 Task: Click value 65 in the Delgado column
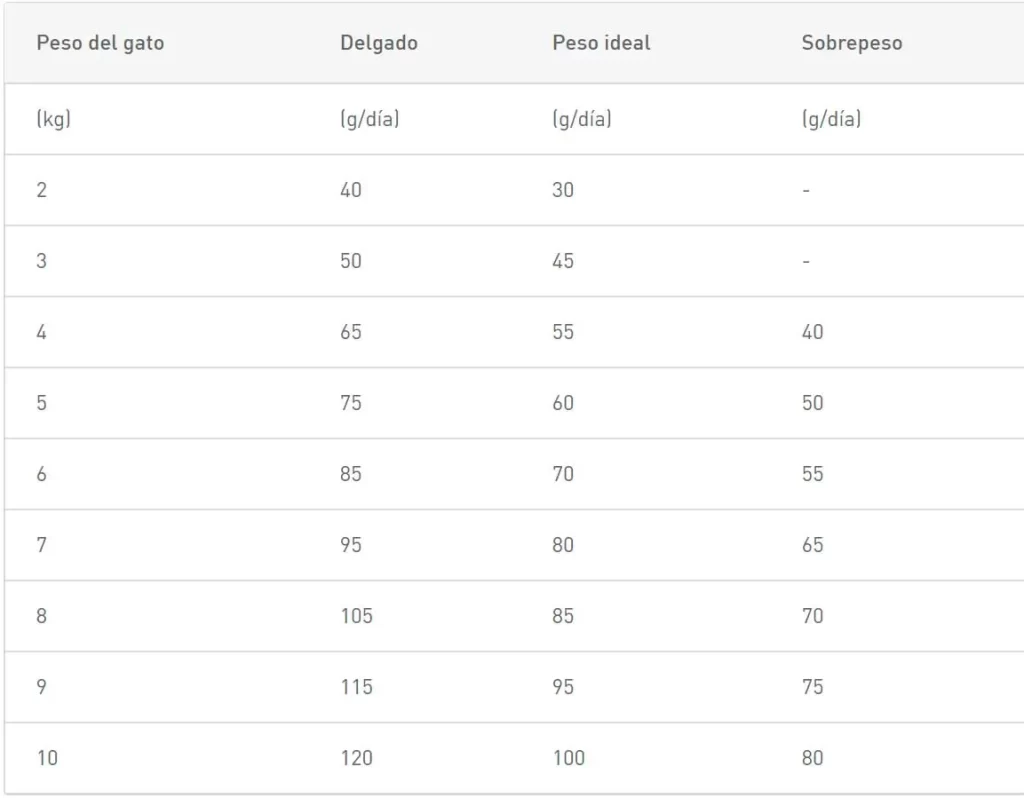351,332
